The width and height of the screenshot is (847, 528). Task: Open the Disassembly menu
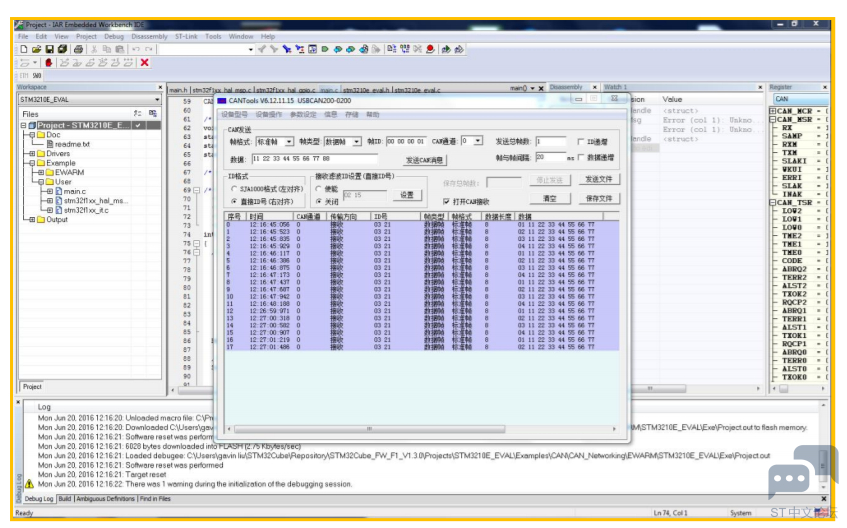(150, 36)
